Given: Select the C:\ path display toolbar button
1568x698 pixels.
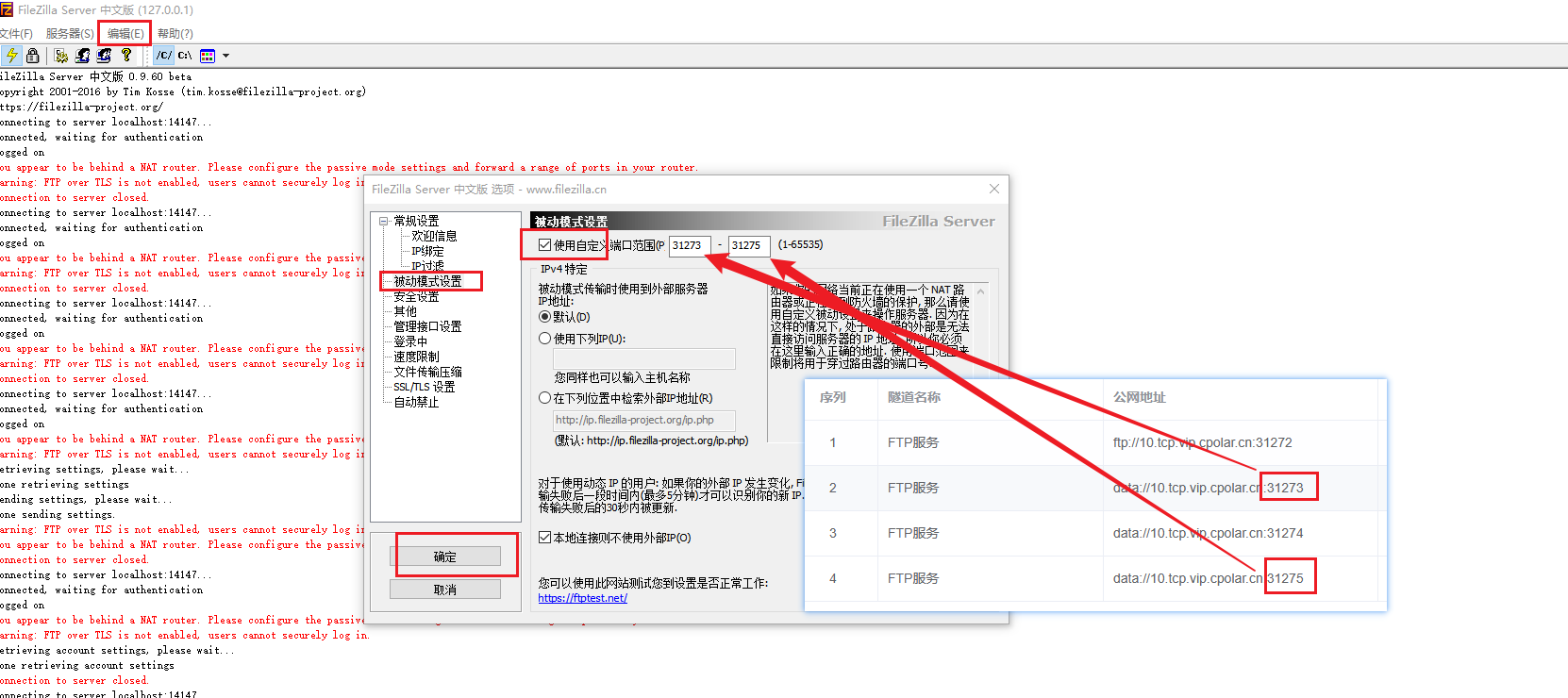Looking at the screenshot, I should (x=185, y=56).
